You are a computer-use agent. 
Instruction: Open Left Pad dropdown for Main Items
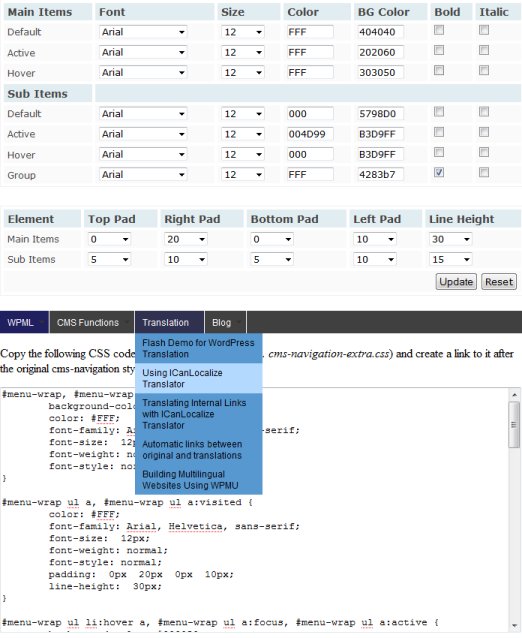click(x=375, y=239)
